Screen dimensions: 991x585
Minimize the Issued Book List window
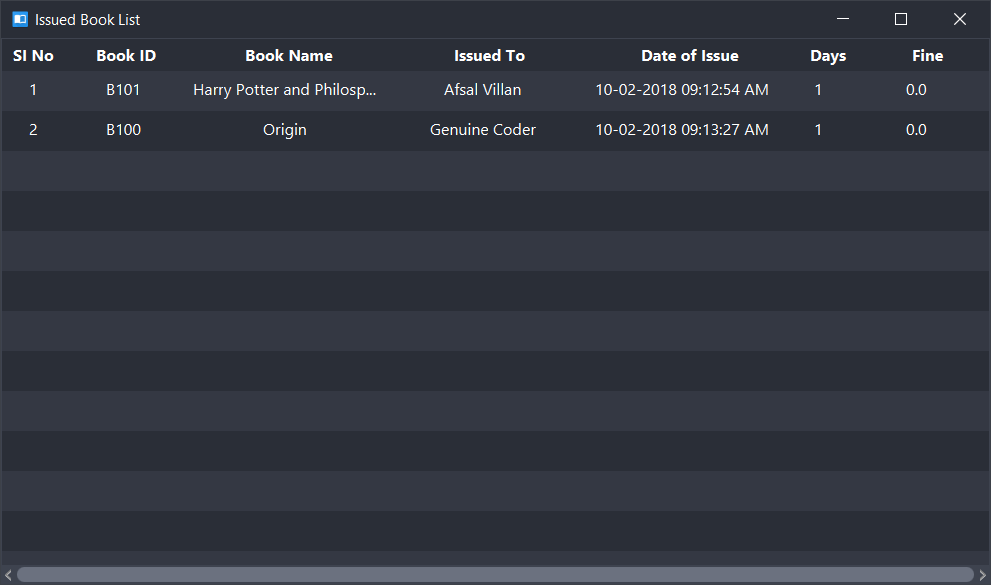tap(843, 19)
